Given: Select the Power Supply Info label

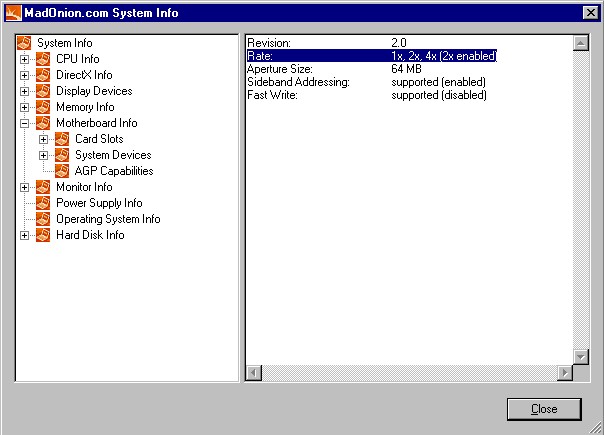Looking at the screenshot, I should [x=99, y=203].
